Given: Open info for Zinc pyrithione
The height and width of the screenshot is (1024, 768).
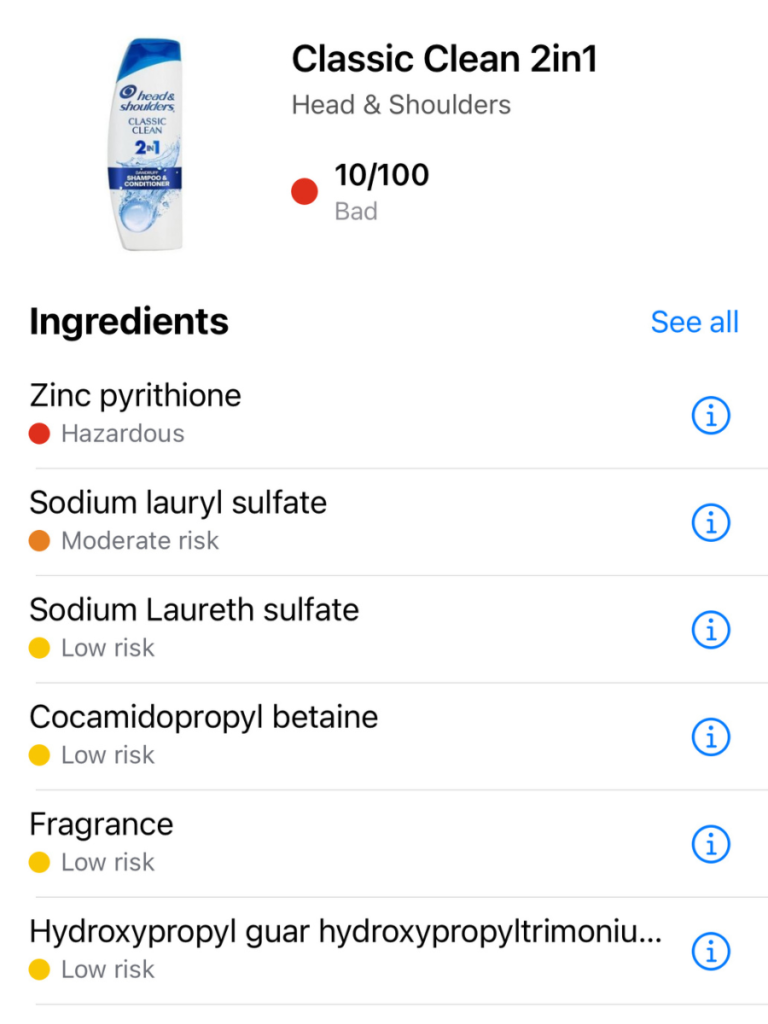Looking at the screenshot, I should point(711,415).
